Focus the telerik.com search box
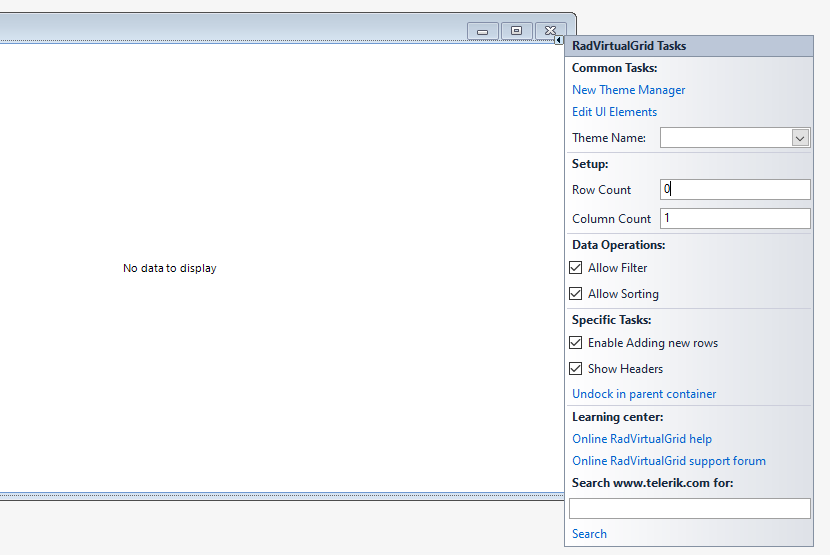 pyautogui.click(x=690, y=508)
